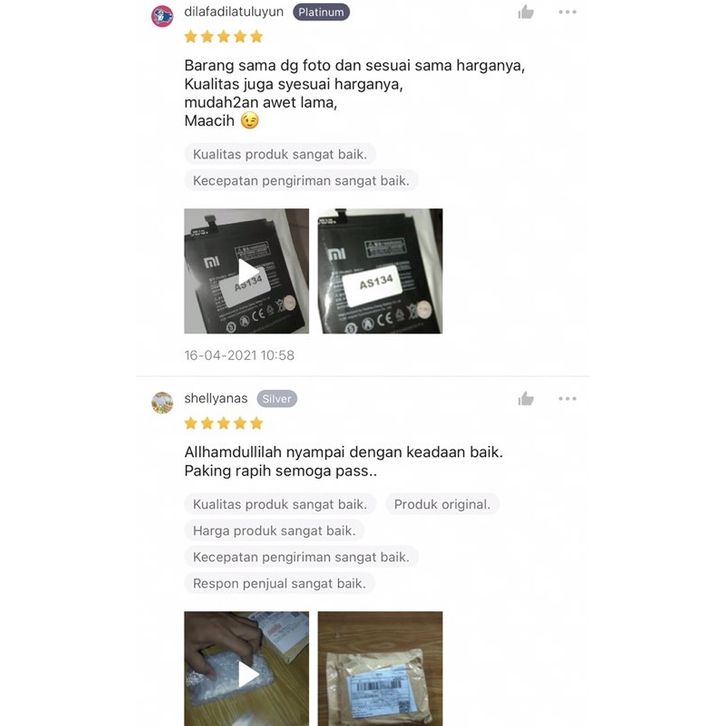726x726 pixels.
Task: Like shellyanas's review with thumbs-up
Action: pos(526,399)
